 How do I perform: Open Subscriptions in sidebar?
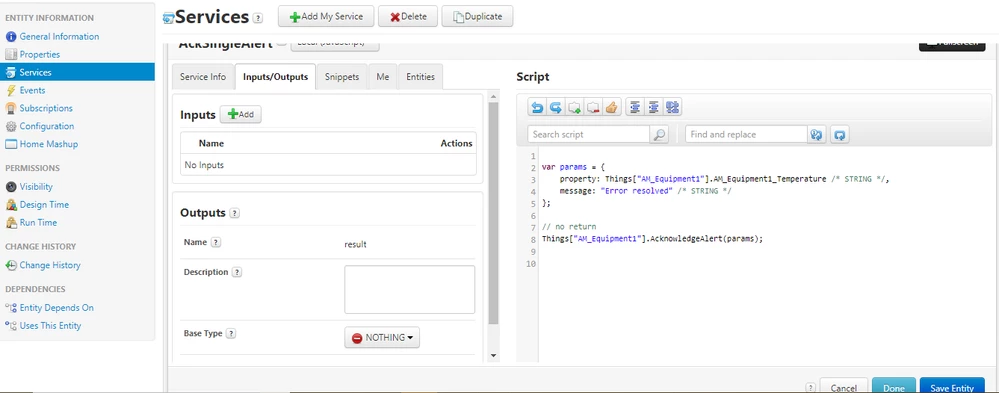click(x=46, y=108)
